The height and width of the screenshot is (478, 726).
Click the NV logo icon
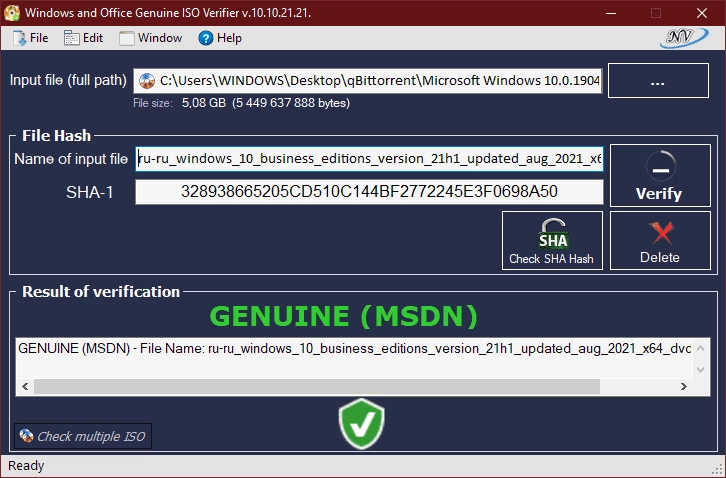coord(684,38)
